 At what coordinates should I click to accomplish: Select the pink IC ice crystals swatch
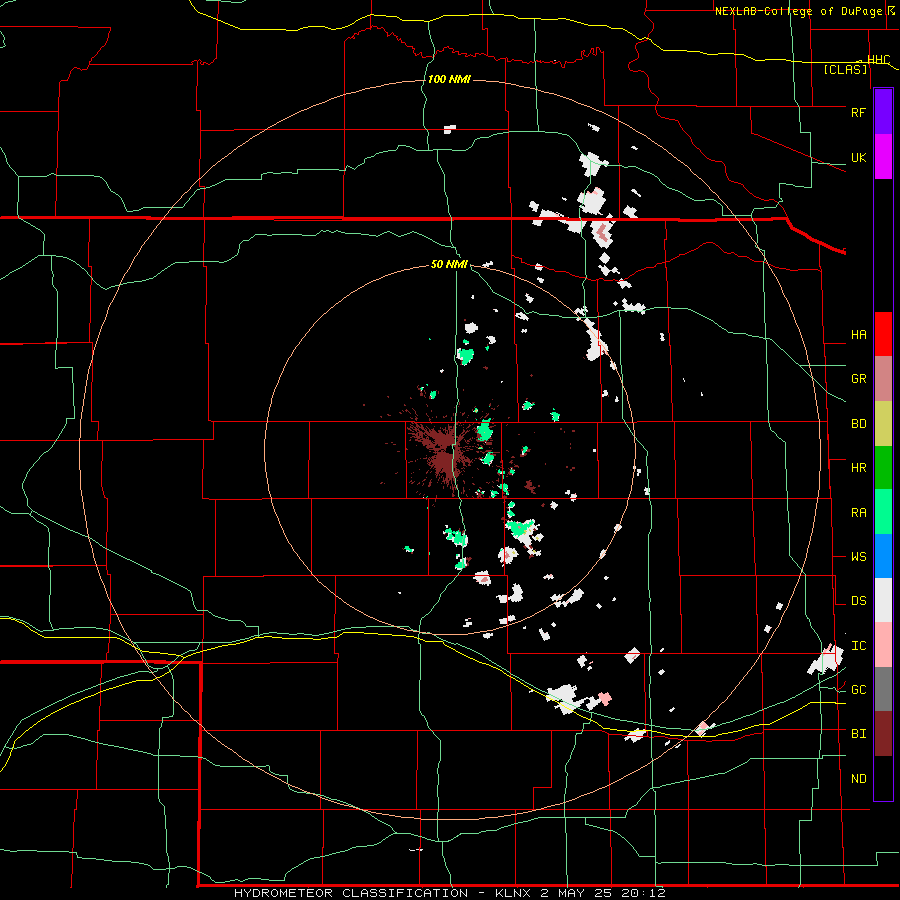pyautogui.click(x=883, y=645)
